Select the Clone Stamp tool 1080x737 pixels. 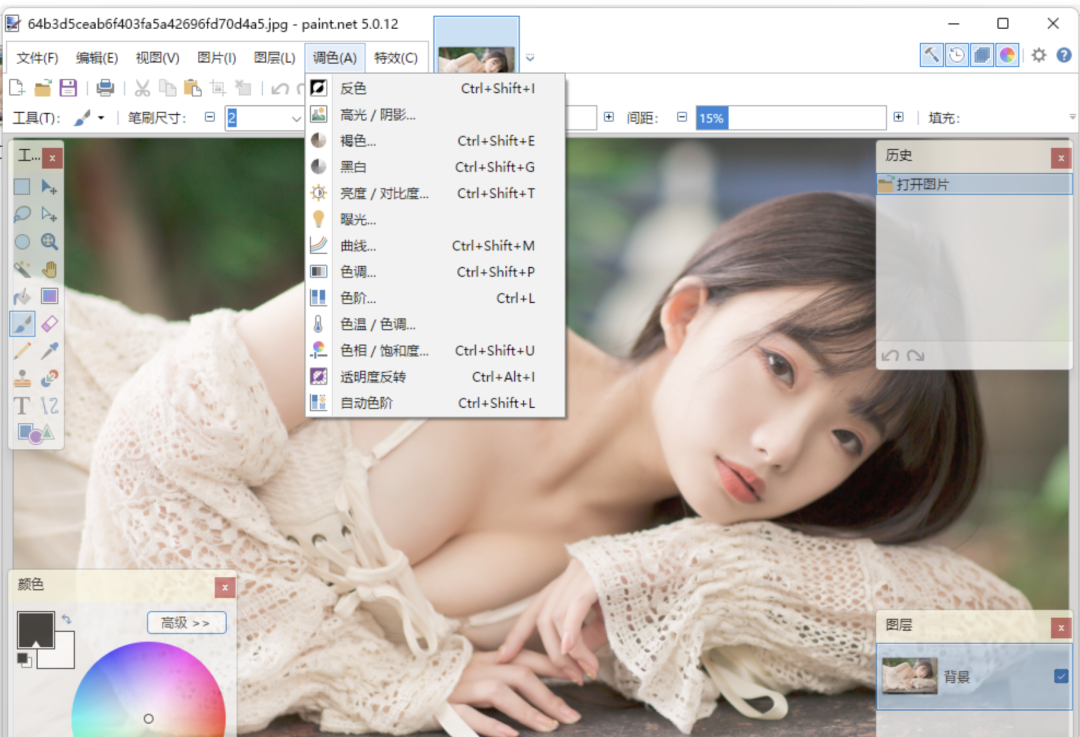(22, 378)
